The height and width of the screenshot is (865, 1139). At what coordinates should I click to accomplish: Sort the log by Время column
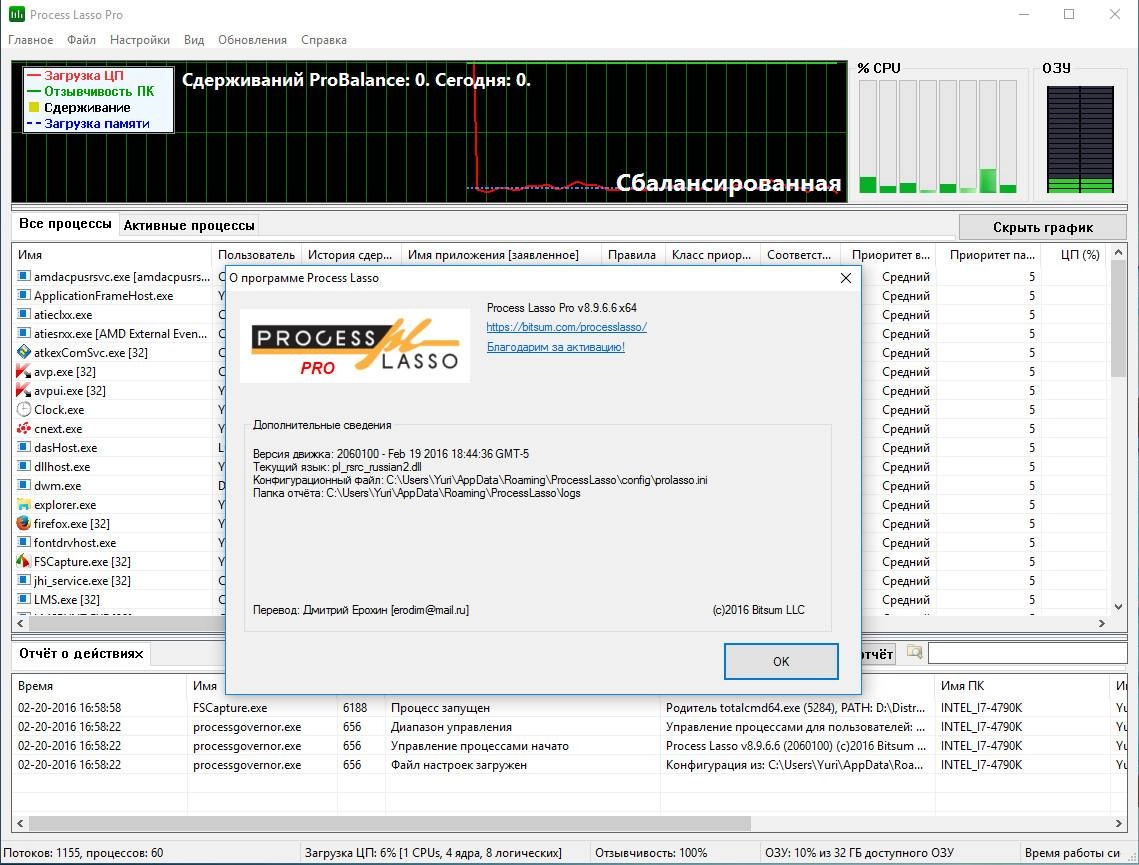[x=100, y=686]
